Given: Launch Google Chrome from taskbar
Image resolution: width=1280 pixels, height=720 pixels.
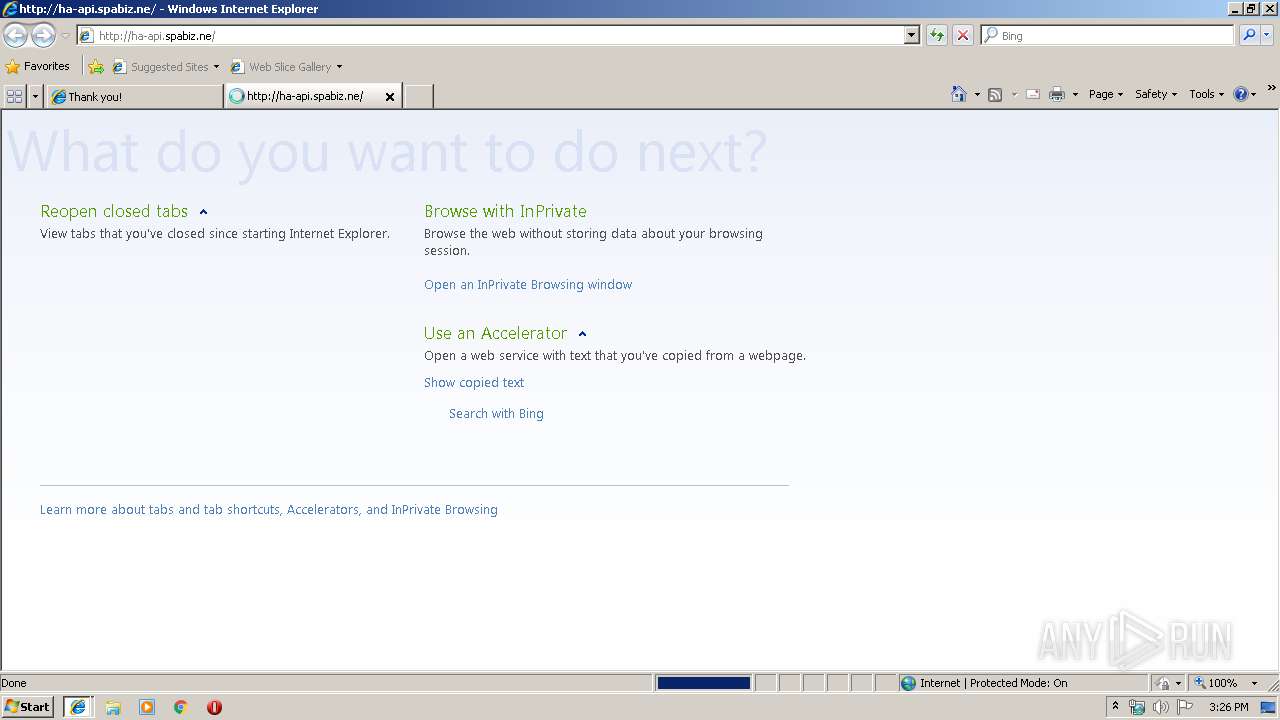Looking at the screenshot, I should click(x=181, y=707).
